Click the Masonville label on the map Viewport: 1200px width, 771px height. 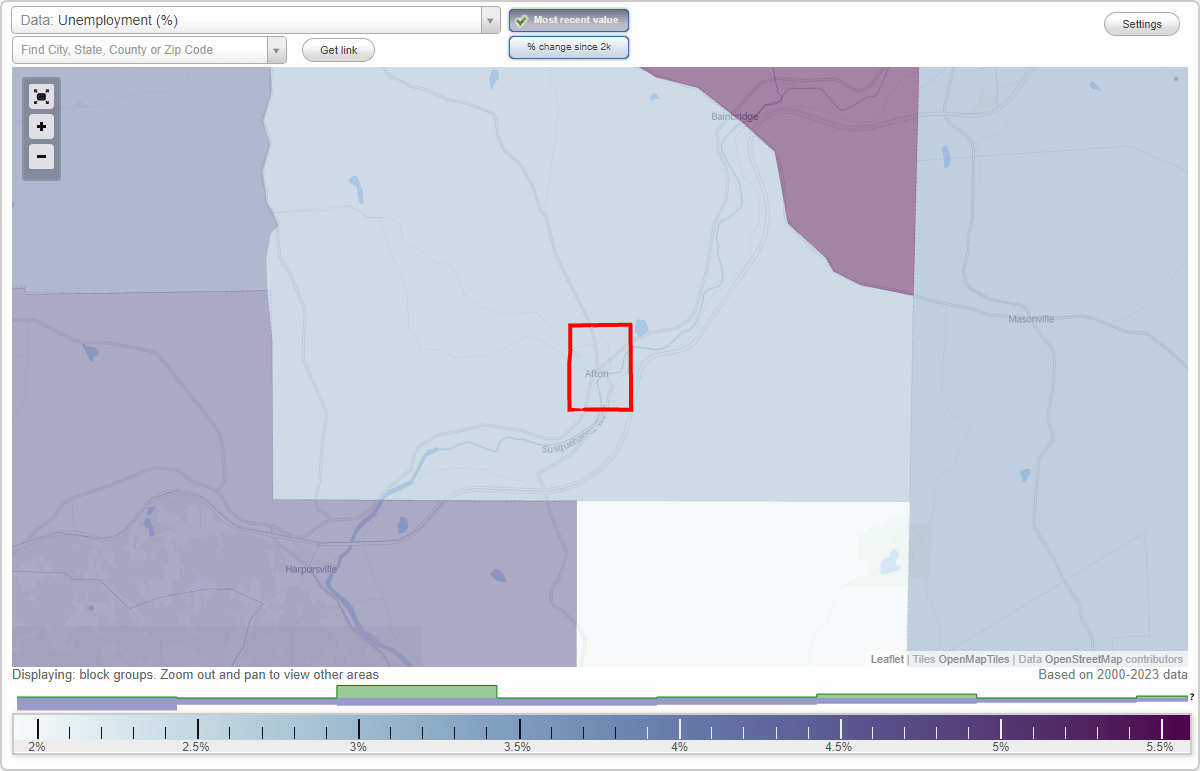(x=1031, y=320)
